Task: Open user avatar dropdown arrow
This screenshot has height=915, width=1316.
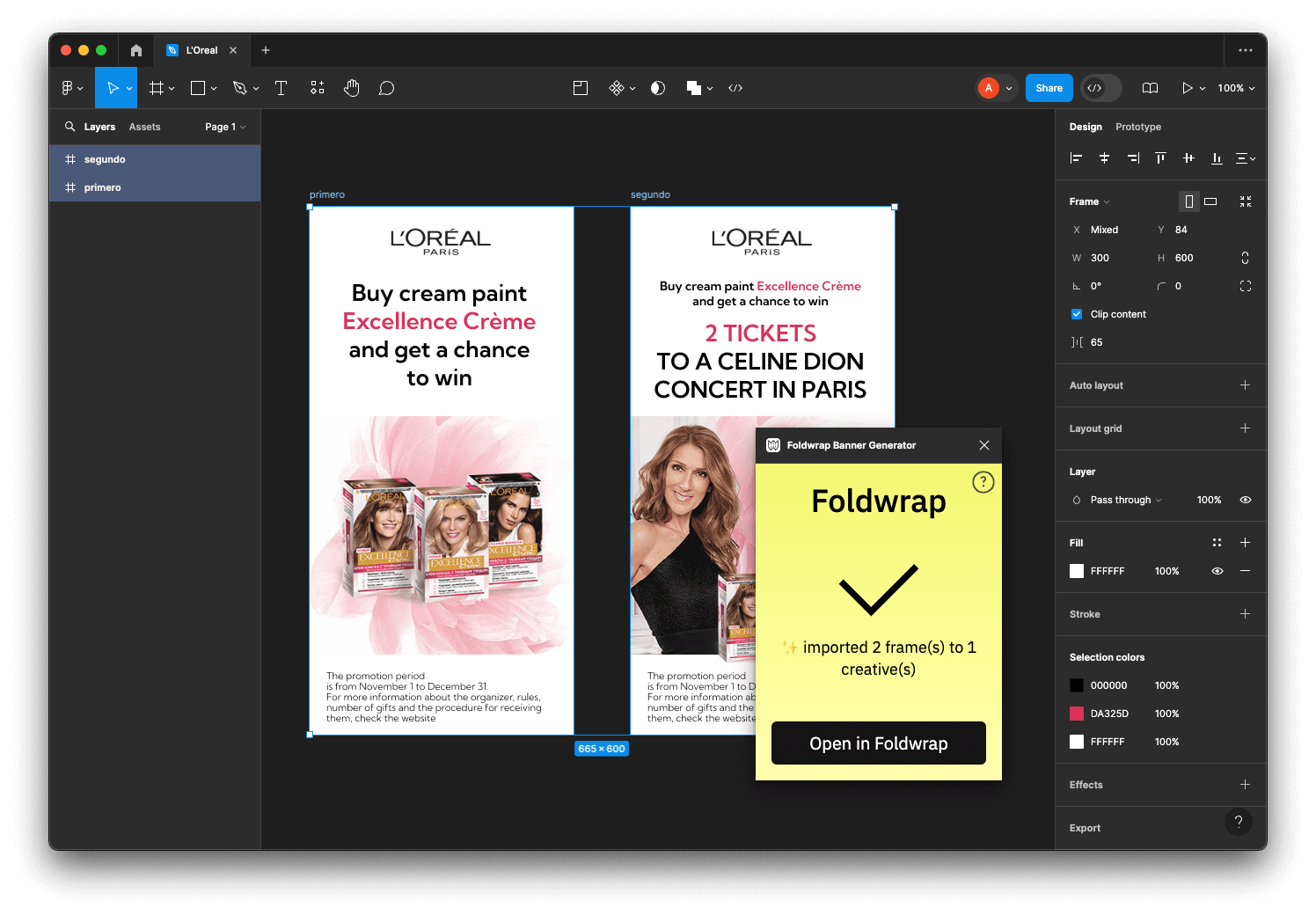Action: (1009, 88)
